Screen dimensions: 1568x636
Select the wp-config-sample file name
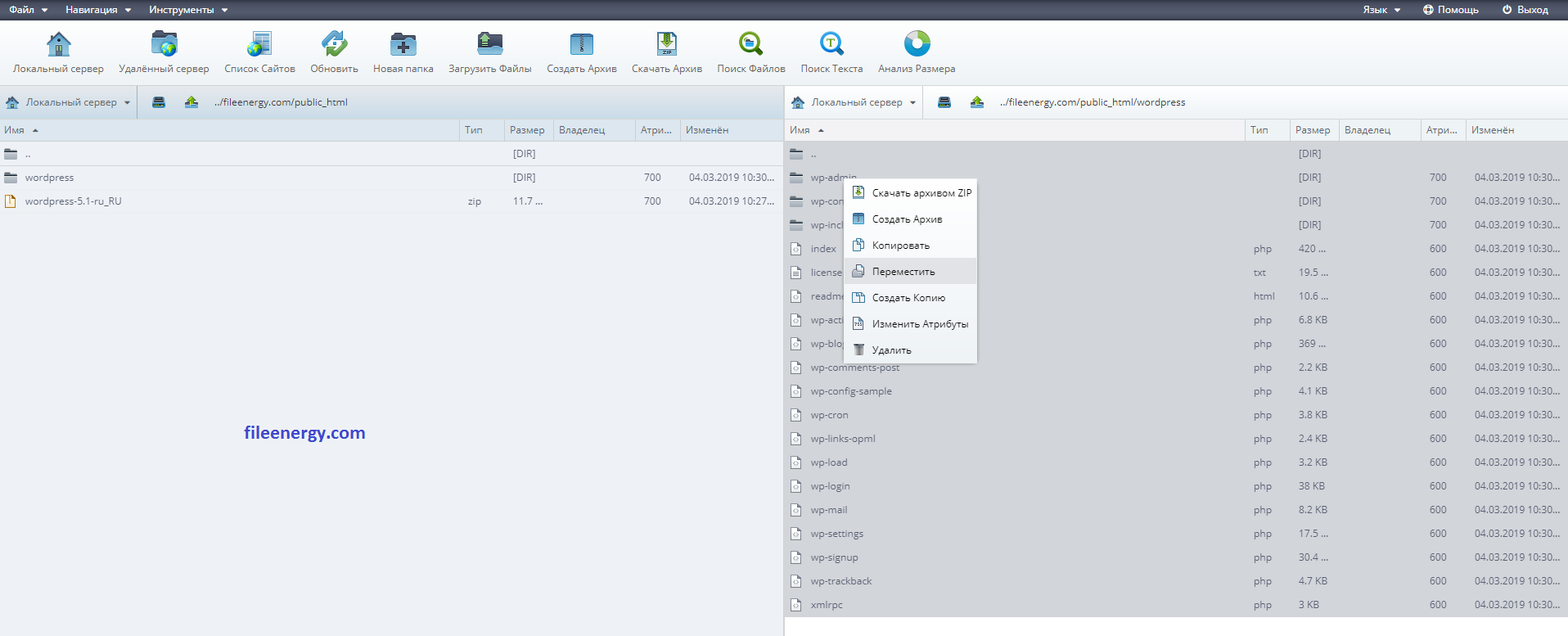click(x=851, y=391)
